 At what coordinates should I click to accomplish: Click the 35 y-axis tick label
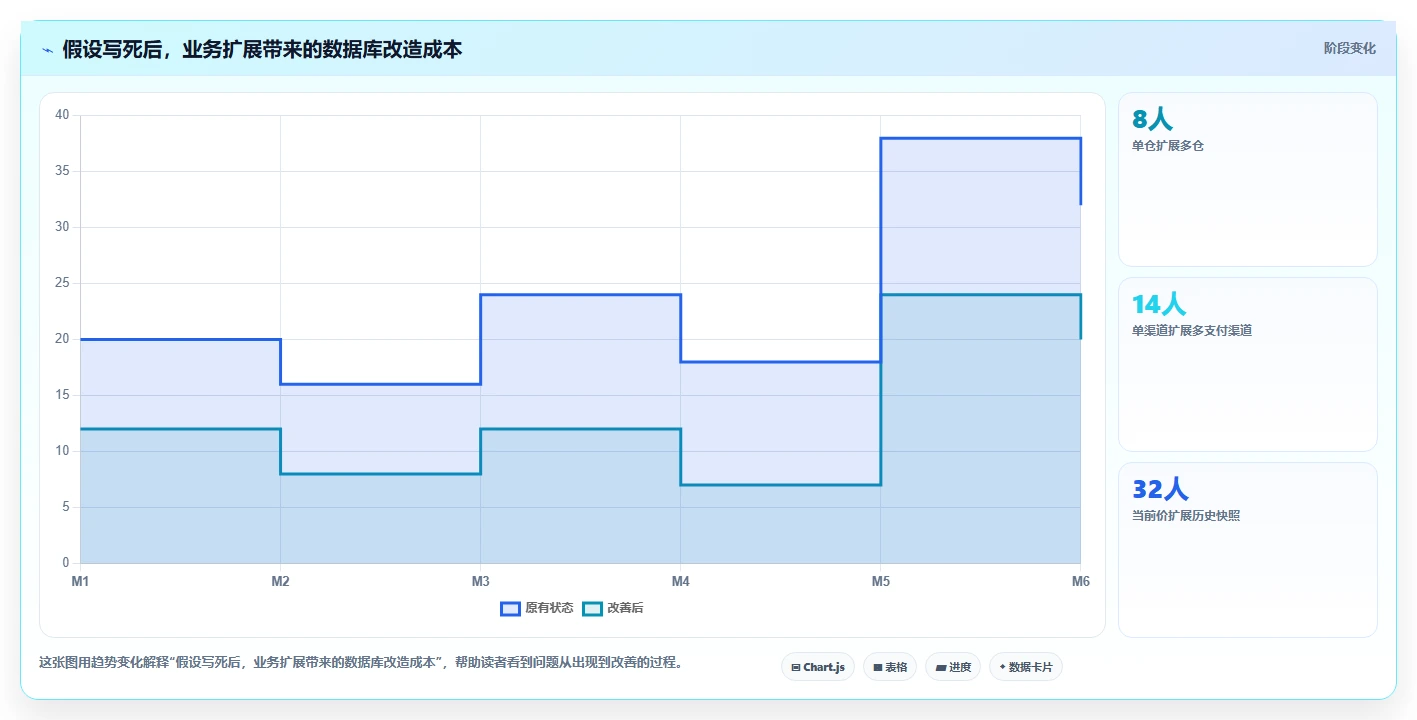62,171
